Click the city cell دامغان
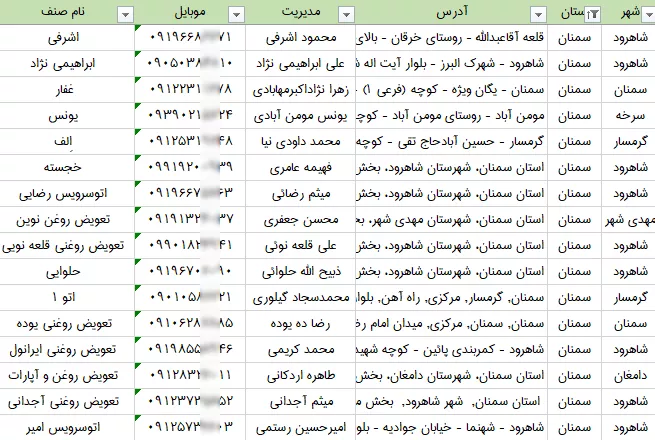The width and height of the screenshot is (655, 440). (x=628, y=376)
